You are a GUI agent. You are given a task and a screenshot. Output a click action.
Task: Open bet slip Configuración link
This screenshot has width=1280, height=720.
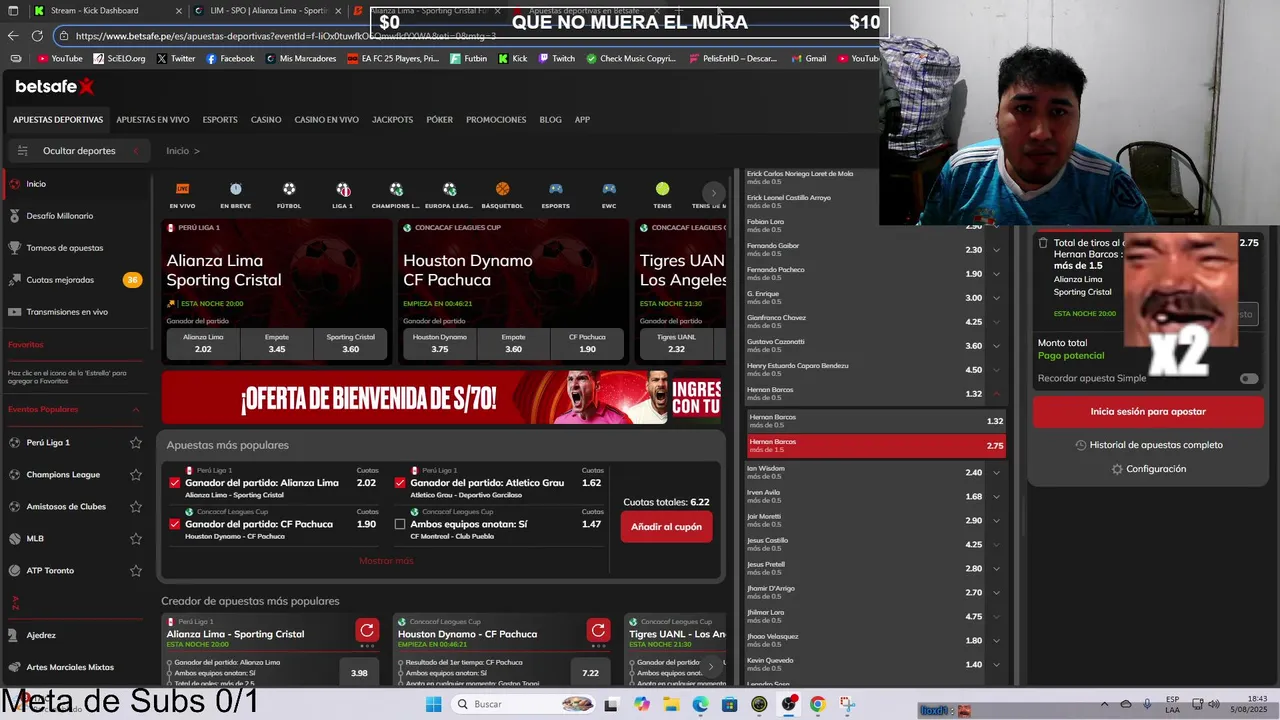coord(1149,469)
